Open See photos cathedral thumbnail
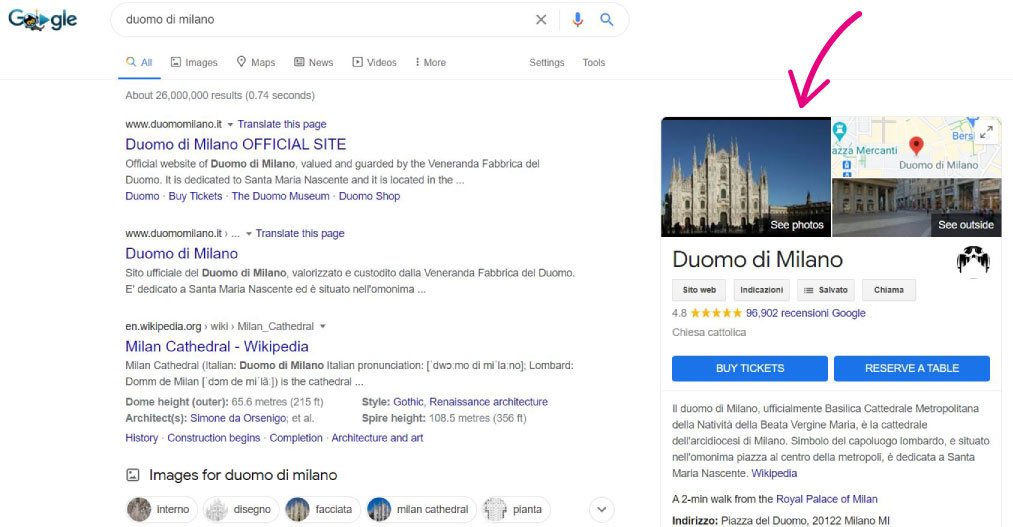The width and height of the screenshot is (1013, 527). tap(746, 177)
